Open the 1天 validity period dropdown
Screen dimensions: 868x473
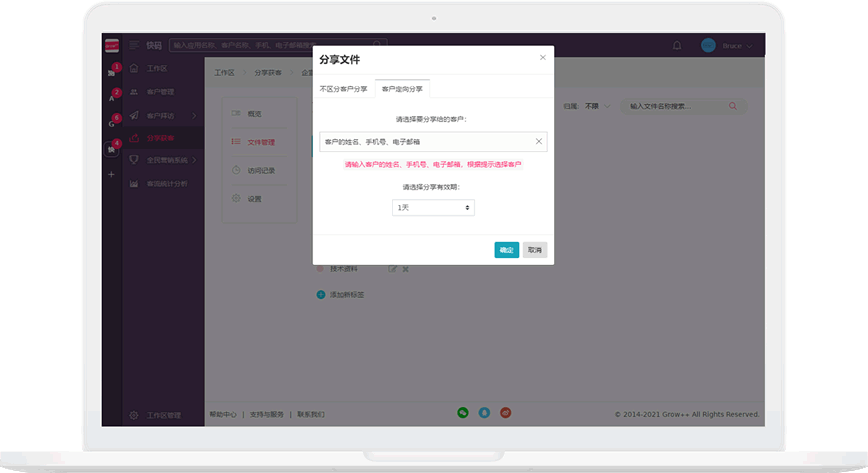click(x=433, y=207)
